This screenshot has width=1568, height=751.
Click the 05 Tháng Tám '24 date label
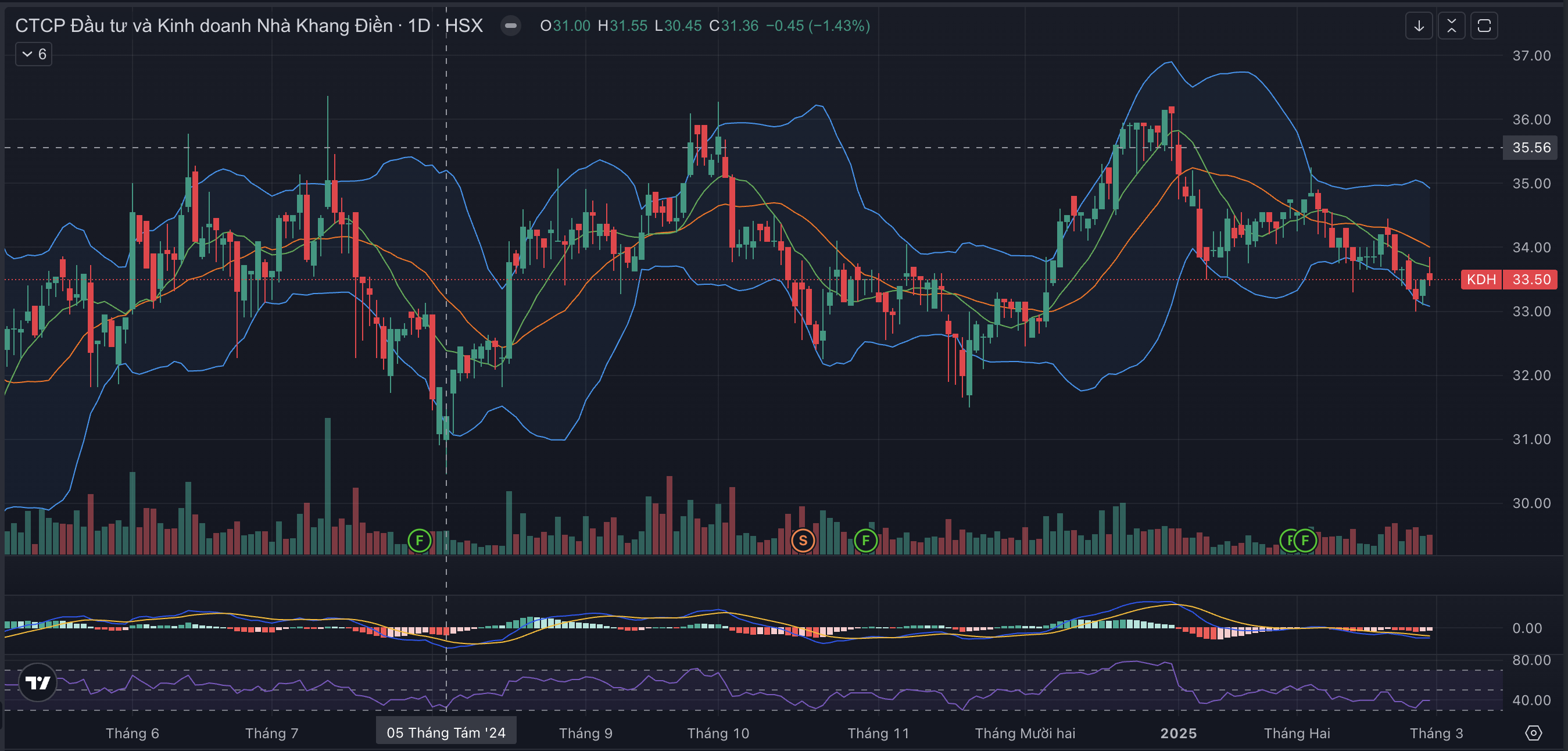(x=446, y=733)
